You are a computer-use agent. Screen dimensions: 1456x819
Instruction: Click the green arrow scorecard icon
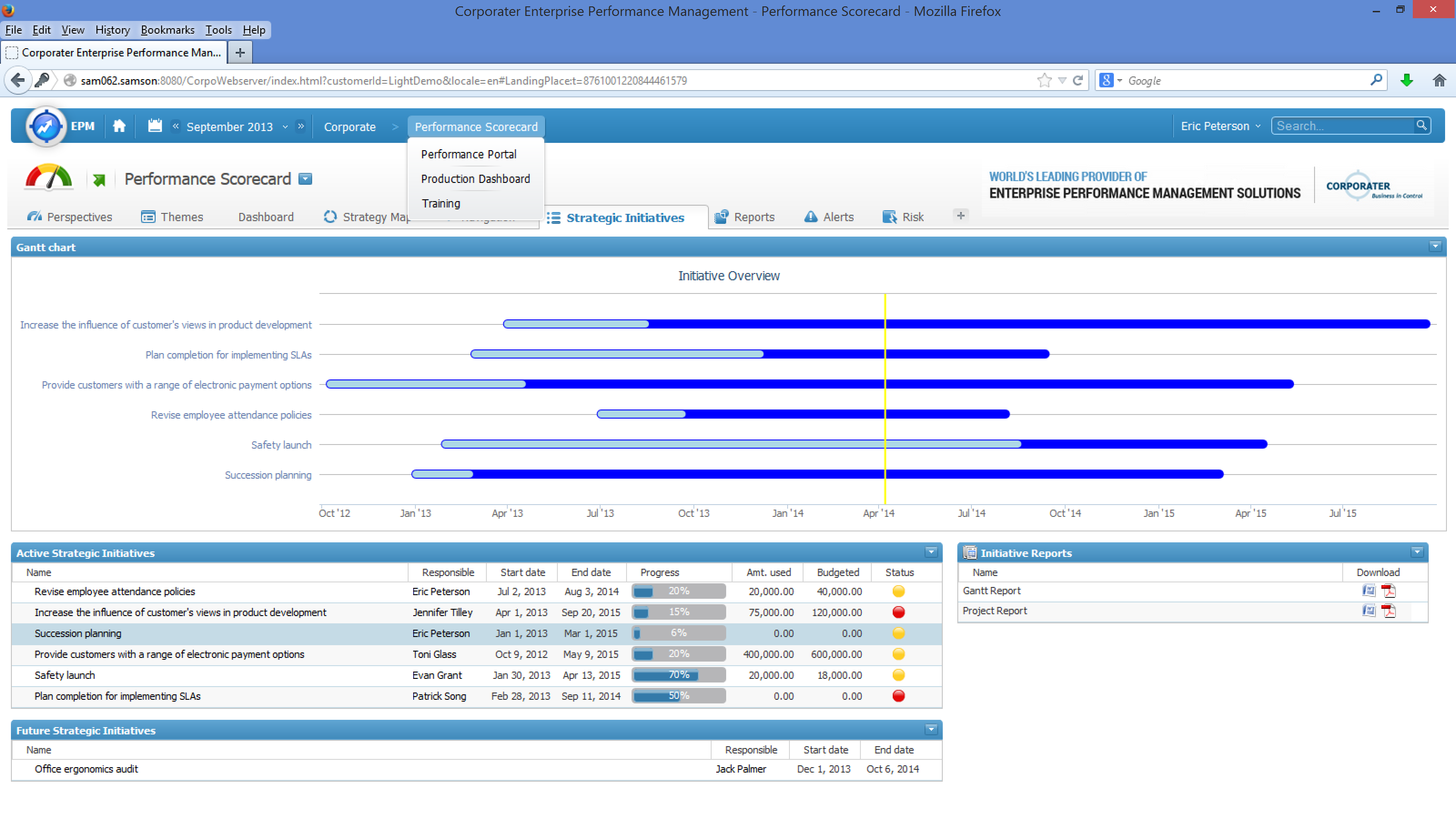100,180
